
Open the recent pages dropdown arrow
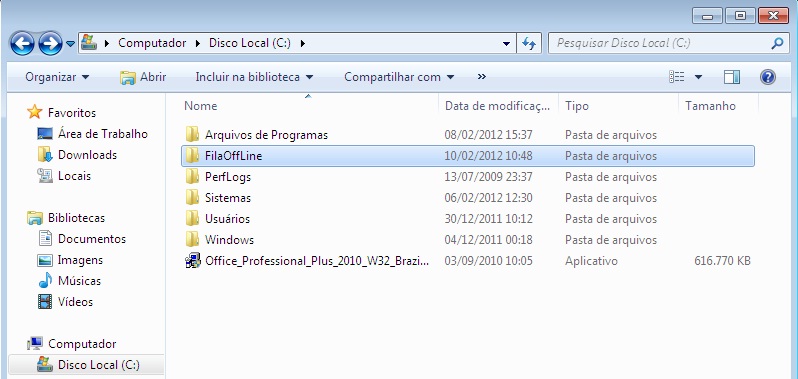point(70,44)
